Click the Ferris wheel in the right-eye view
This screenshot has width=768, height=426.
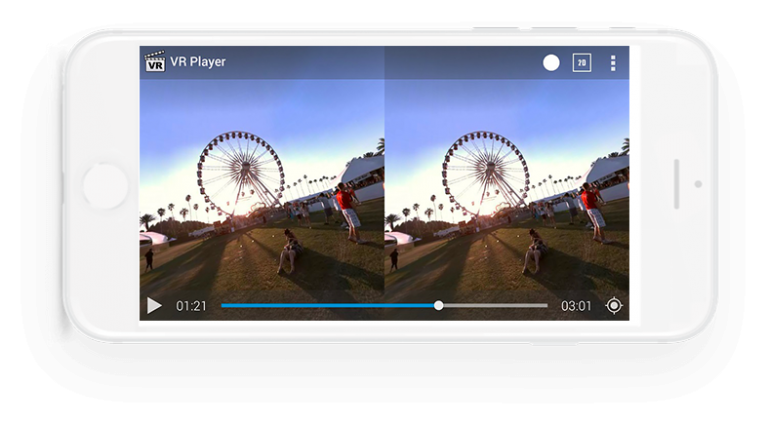click(486, 172)
